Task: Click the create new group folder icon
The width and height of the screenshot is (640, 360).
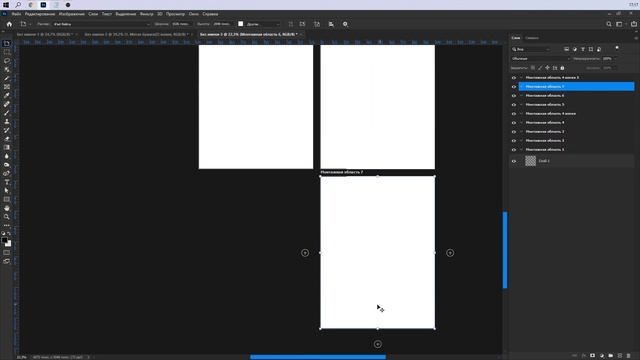Action: pyautogui.click(x=611, y=356)
